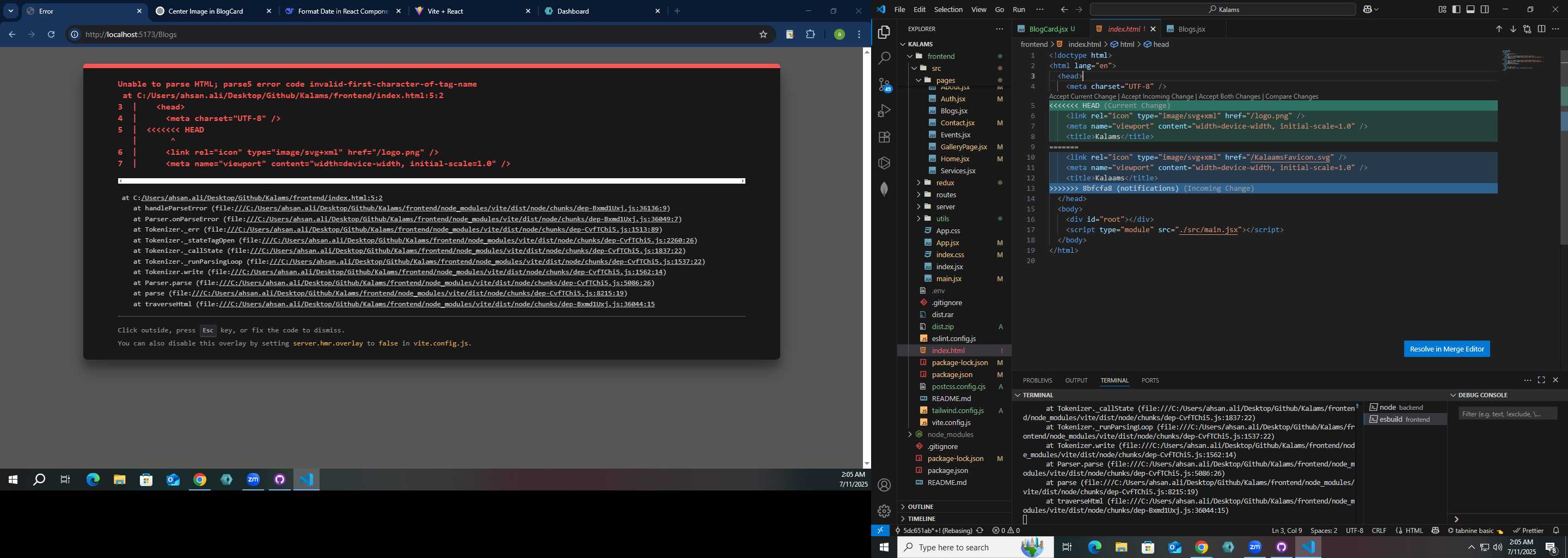This screenshot has width=1568, height=558.
Task: Click Accept Current Change link
Action: (1082, 96)
